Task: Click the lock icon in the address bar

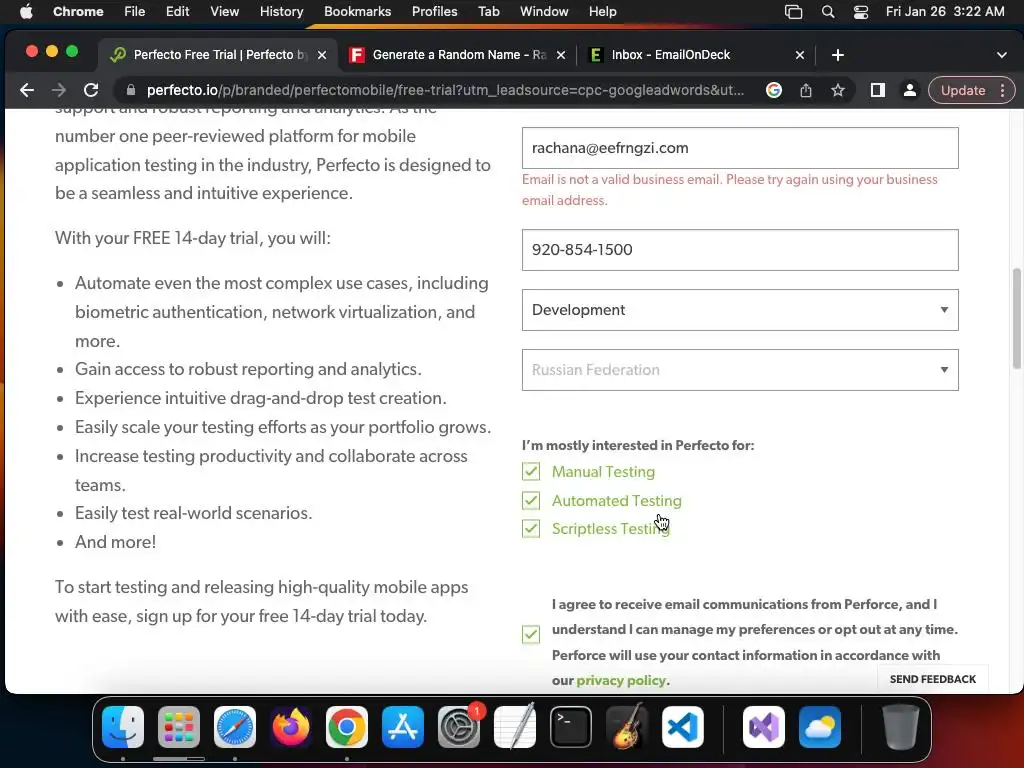Action: (131, 90)
